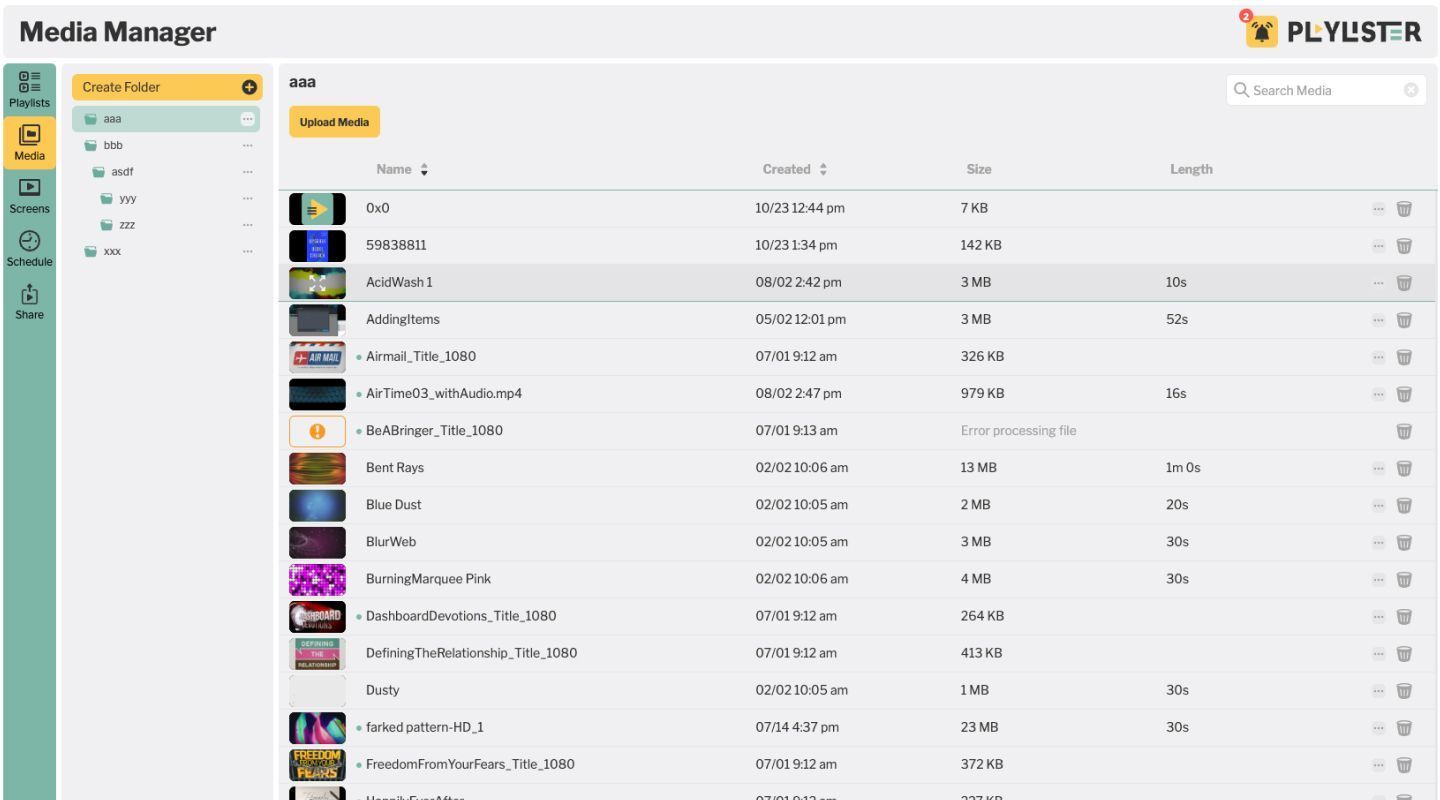The image size is (1440, 800).
Task: Open the Schedule section
Action: coord(29,248)
